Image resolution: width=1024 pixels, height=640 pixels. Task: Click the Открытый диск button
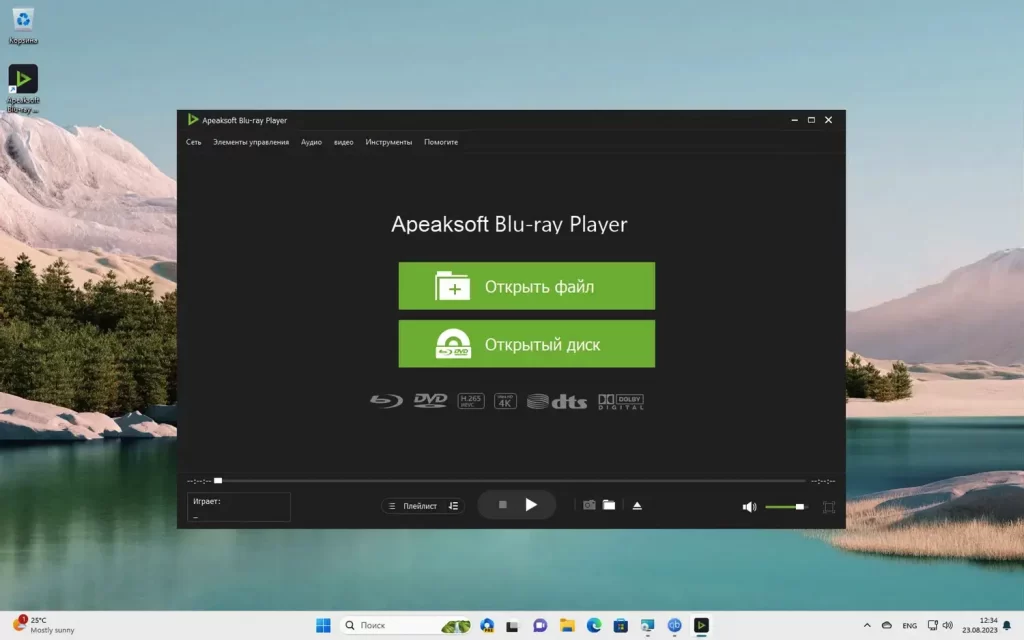[x=527, y=343]
